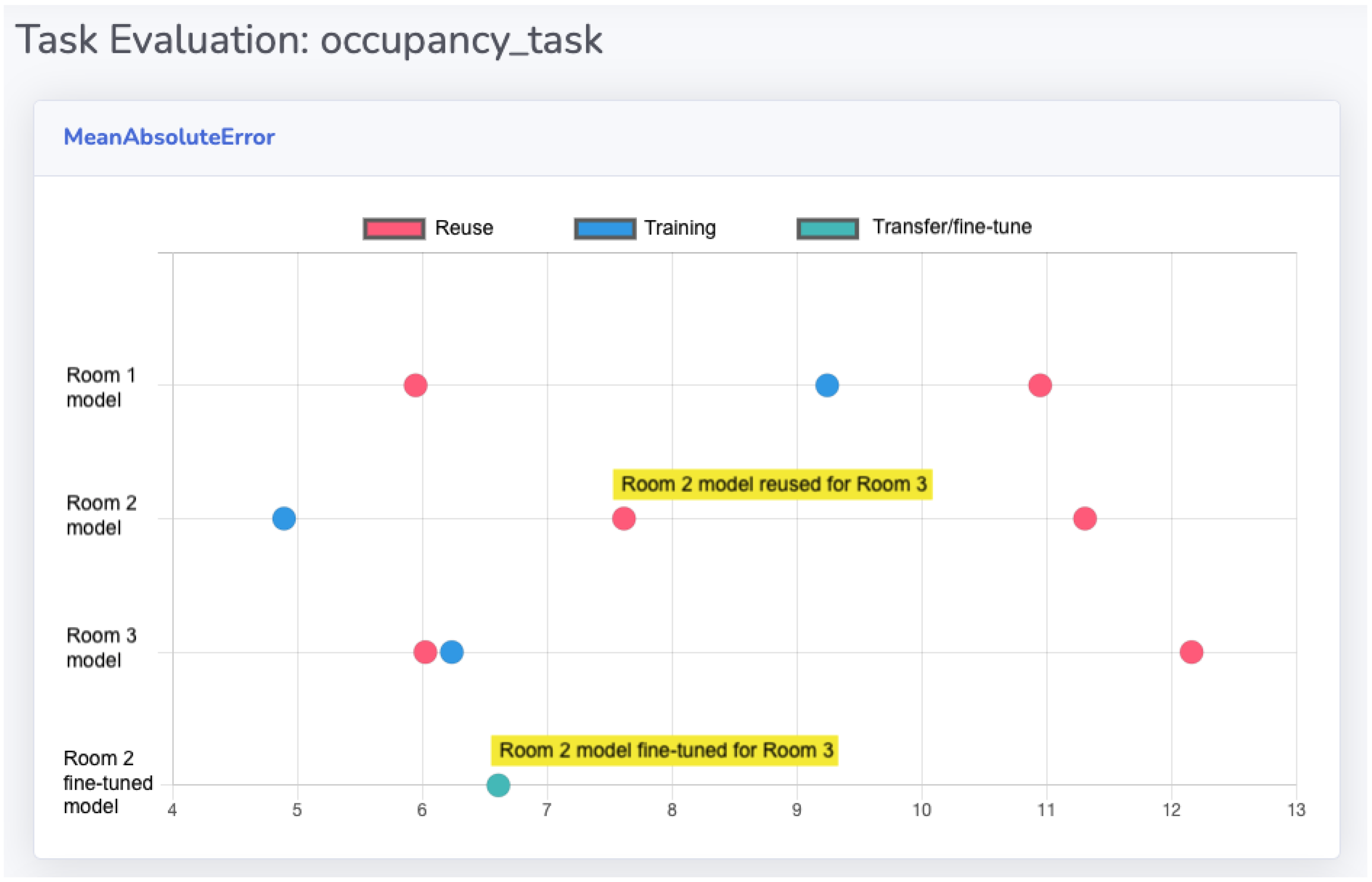1372x882 pixels.
Task: Click red point under Room 3 reuse annotation
Action: [x=623, y=518]
